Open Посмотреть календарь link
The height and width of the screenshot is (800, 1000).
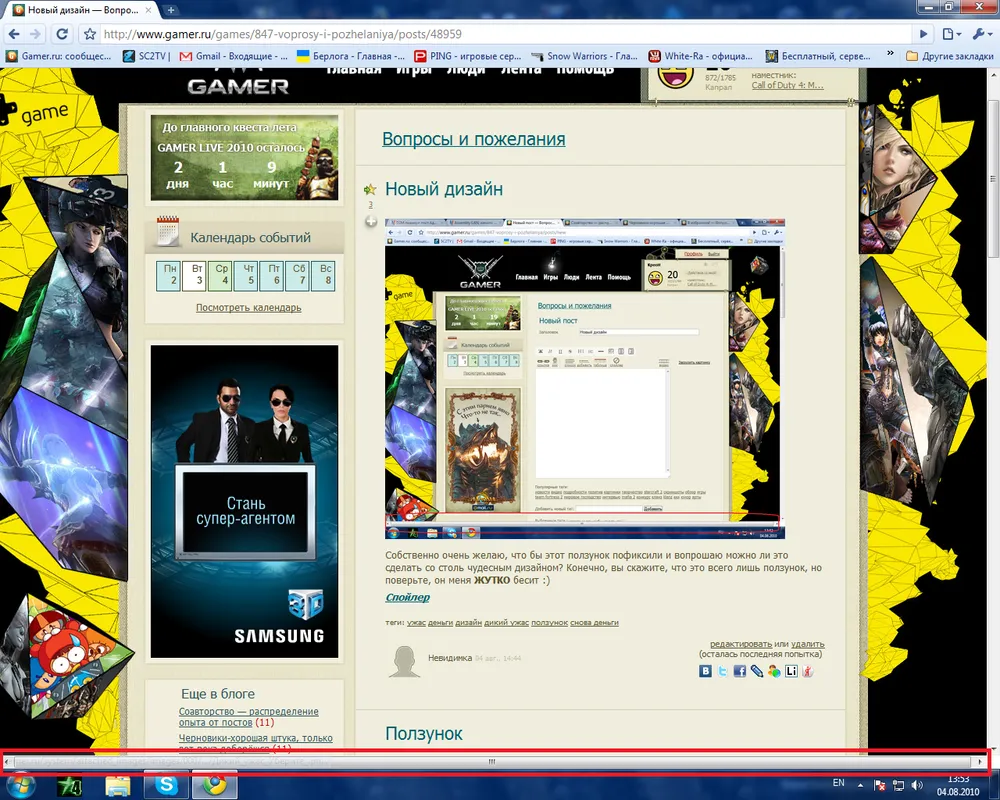249,307
